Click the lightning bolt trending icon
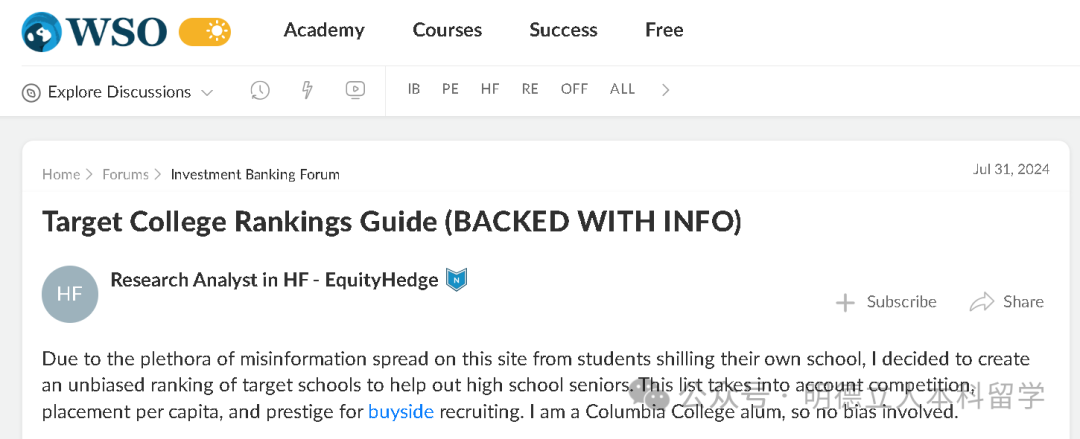The image size is (1080, 439). pos(308,90)
